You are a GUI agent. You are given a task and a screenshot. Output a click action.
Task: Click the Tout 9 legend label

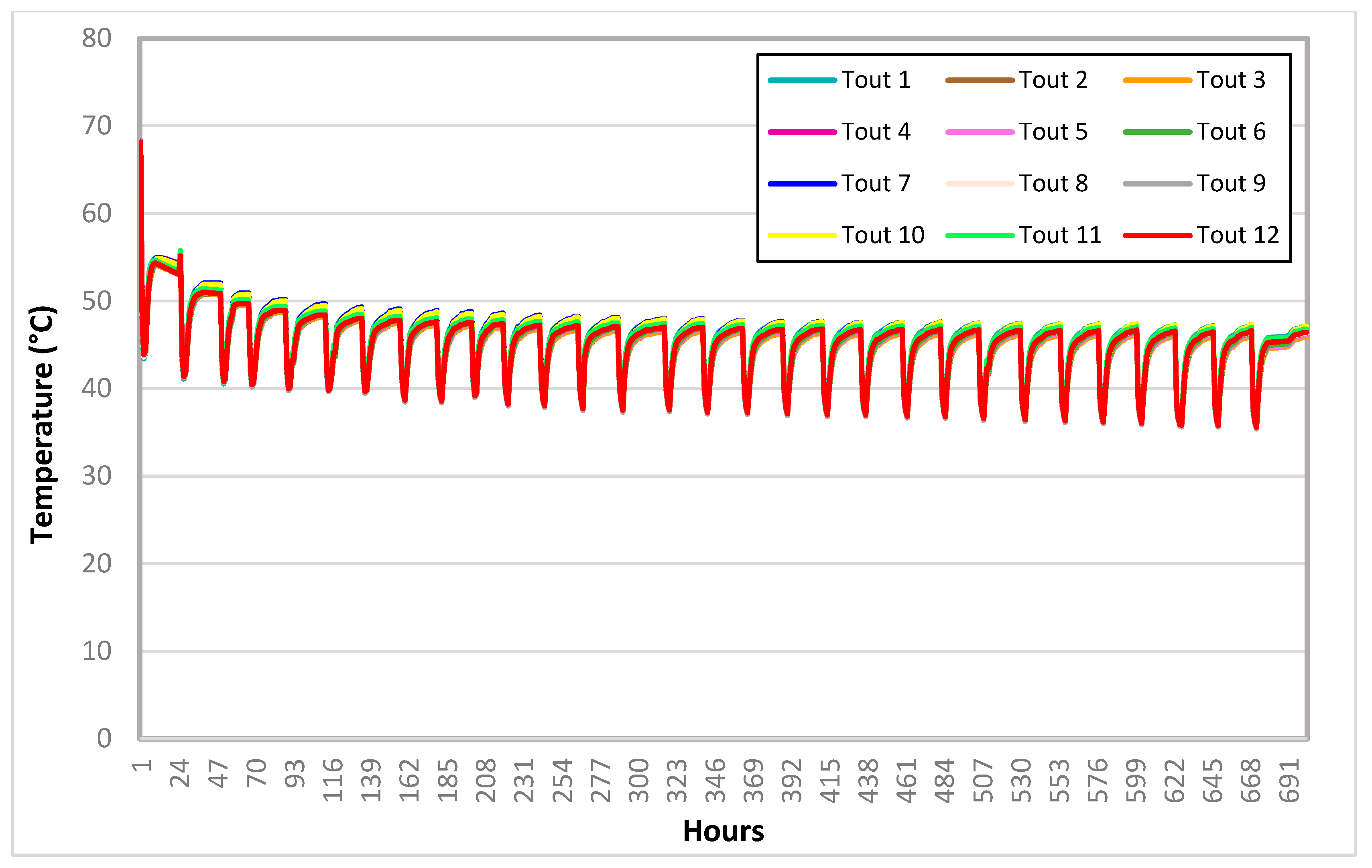pos(1231,184)
